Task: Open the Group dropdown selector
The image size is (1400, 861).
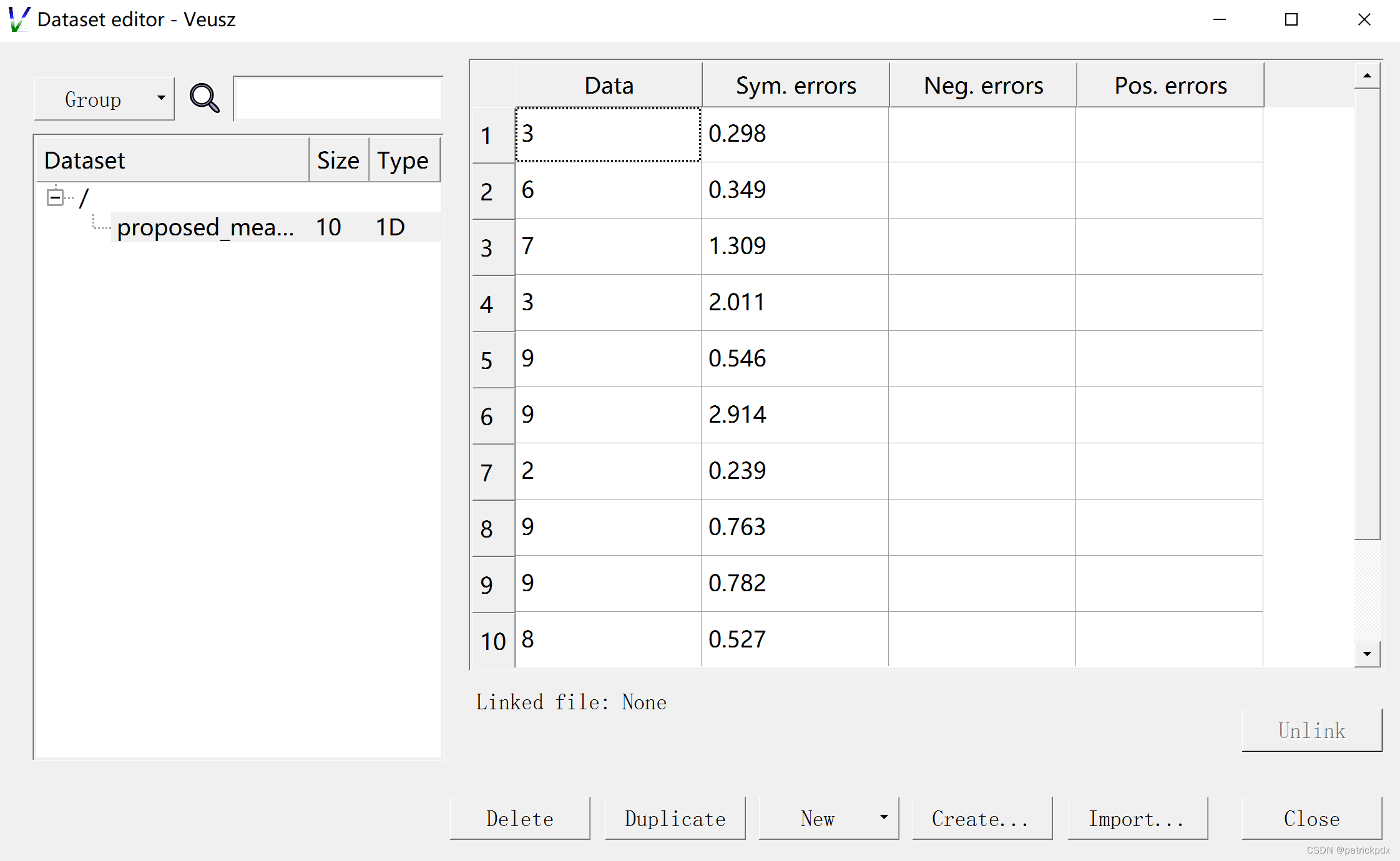Action: coord(104,99)
